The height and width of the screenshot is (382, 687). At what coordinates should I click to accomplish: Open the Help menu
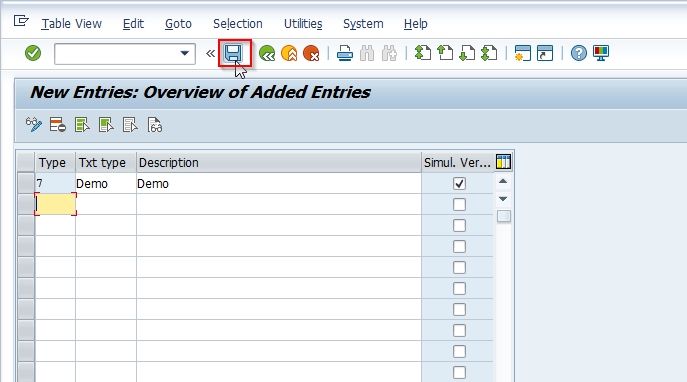pyautogui.click(x=416, y=24)
